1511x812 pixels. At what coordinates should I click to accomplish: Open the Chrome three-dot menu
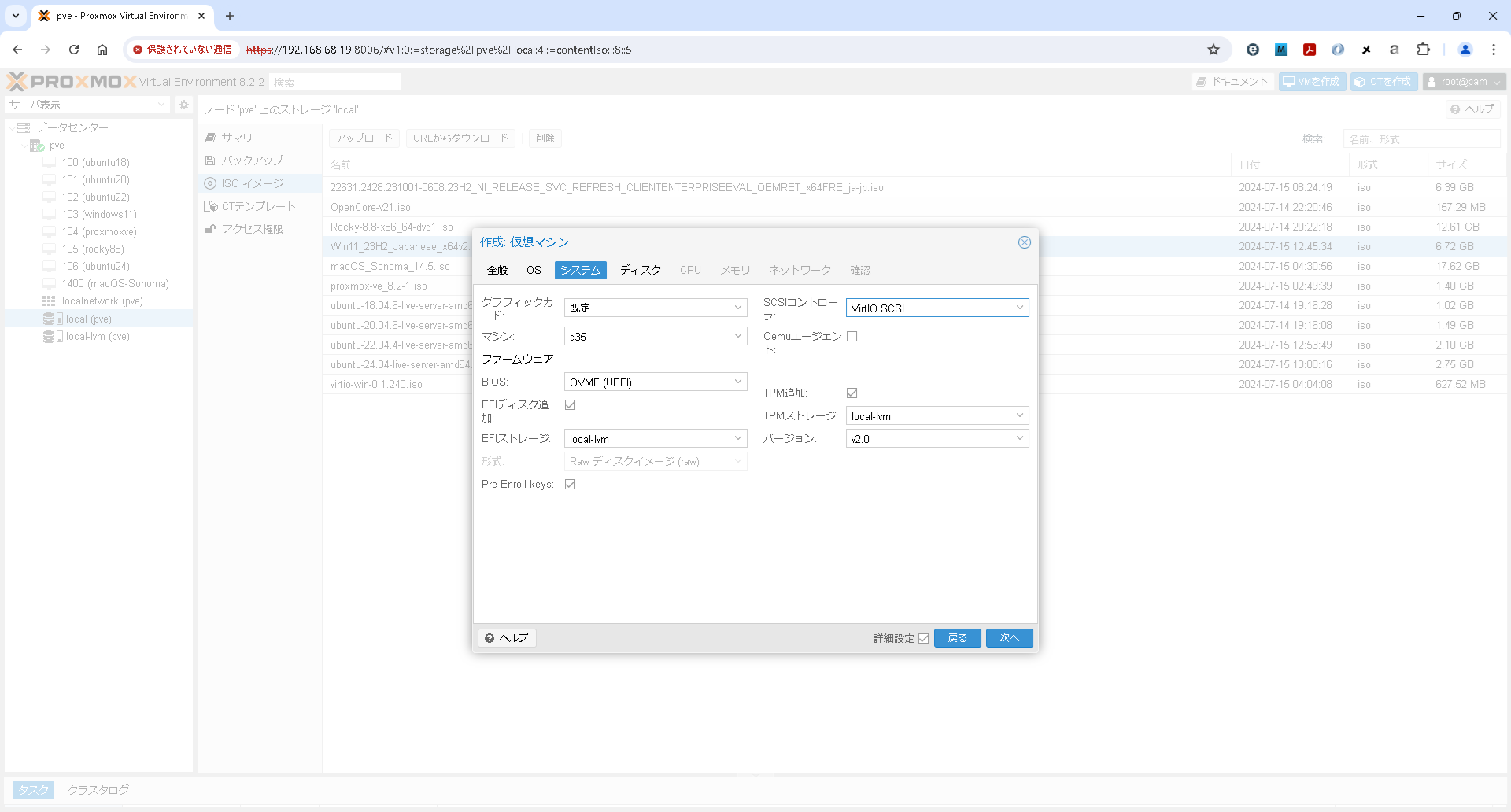point(1494,50)
